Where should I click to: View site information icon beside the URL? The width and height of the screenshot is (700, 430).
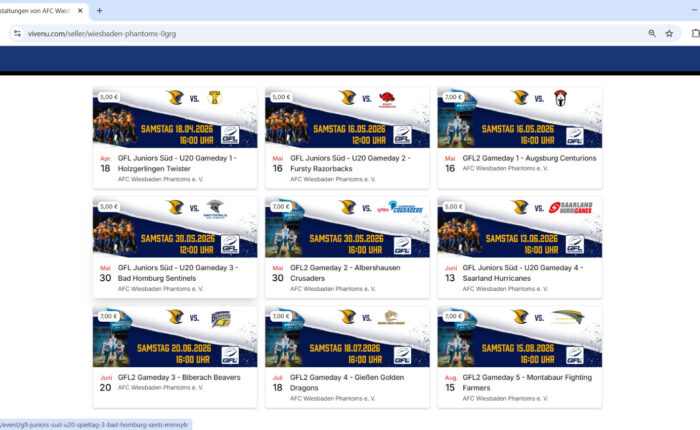(16, 33)
